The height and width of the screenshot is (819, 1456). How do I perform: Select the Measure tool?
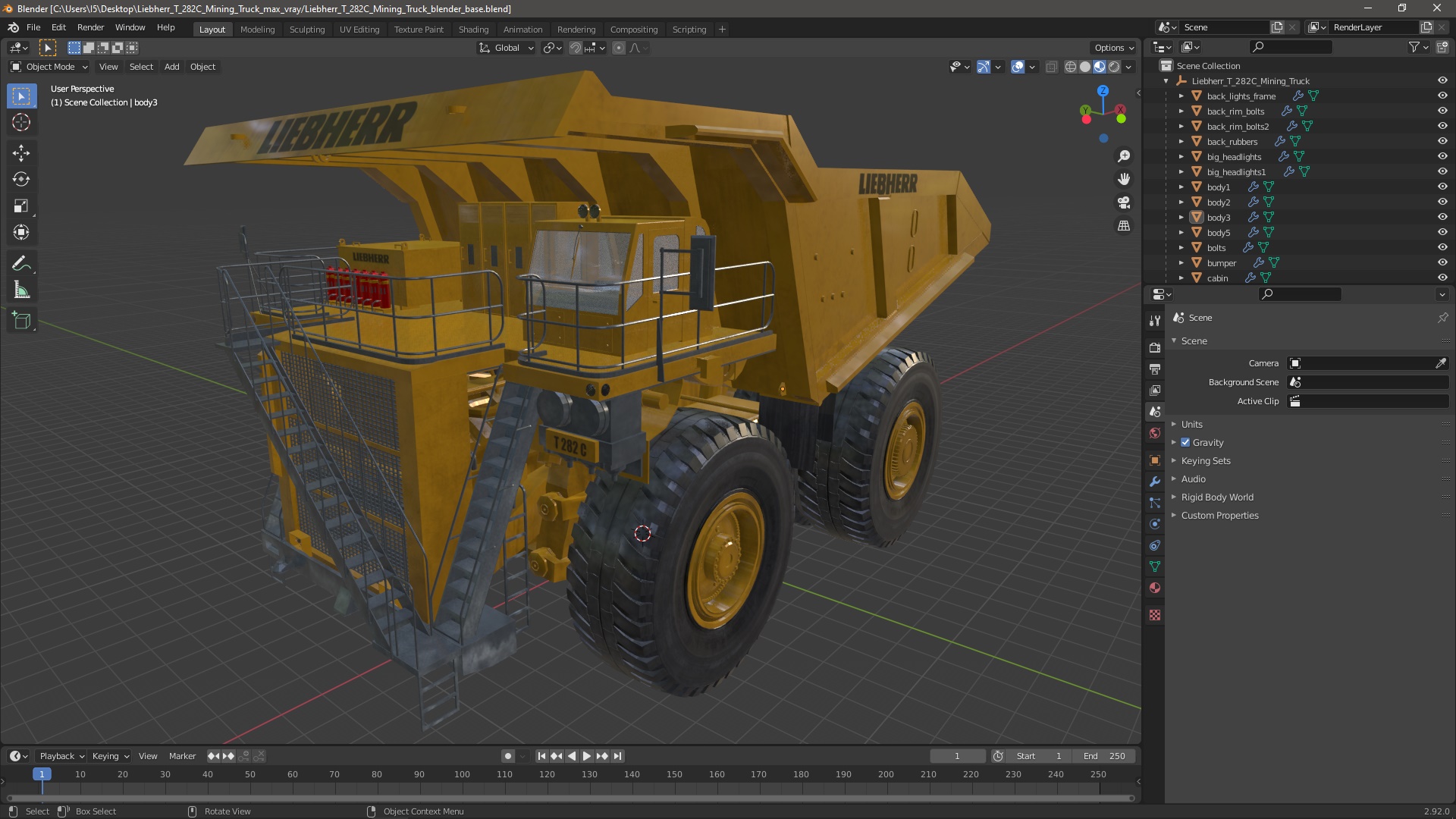pos(21,290)
